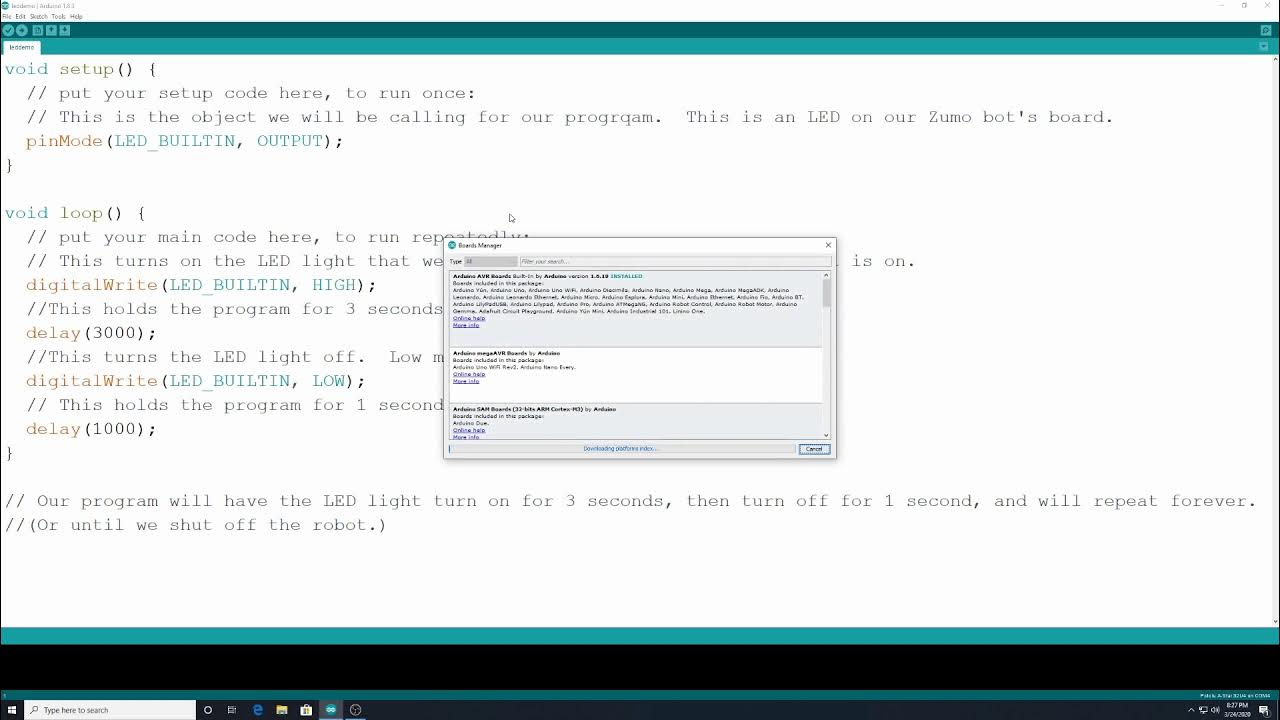Click the Boards Manager list scrollbar thumb
This screenshot has width=1280, height=720.
point(826,293)
